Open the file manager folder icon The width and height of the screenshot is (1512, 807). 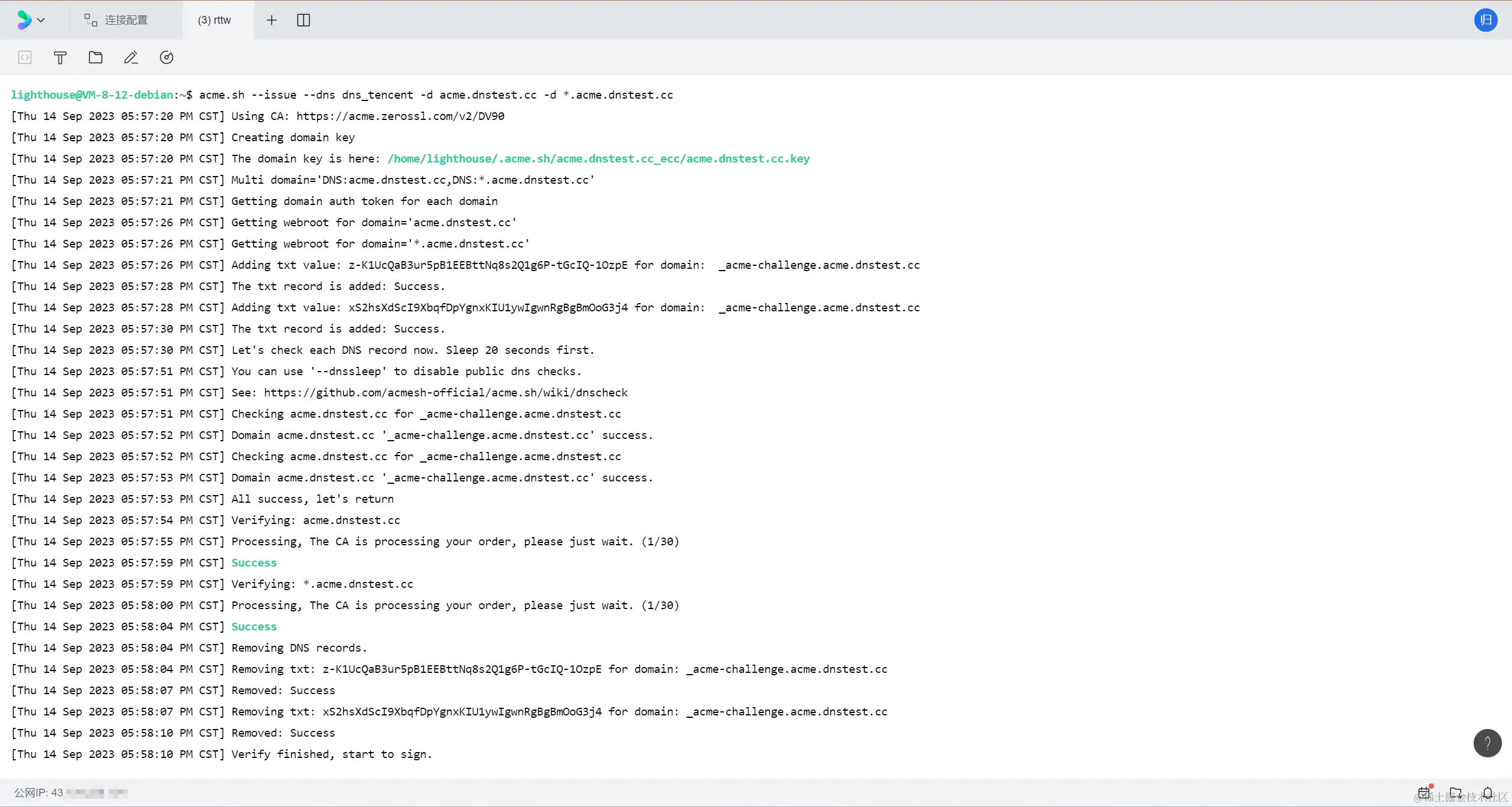point(96,57)
